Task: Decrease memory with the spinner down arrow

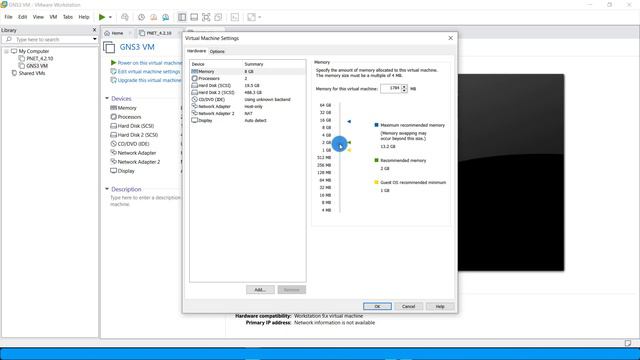Action: point(404,91)
